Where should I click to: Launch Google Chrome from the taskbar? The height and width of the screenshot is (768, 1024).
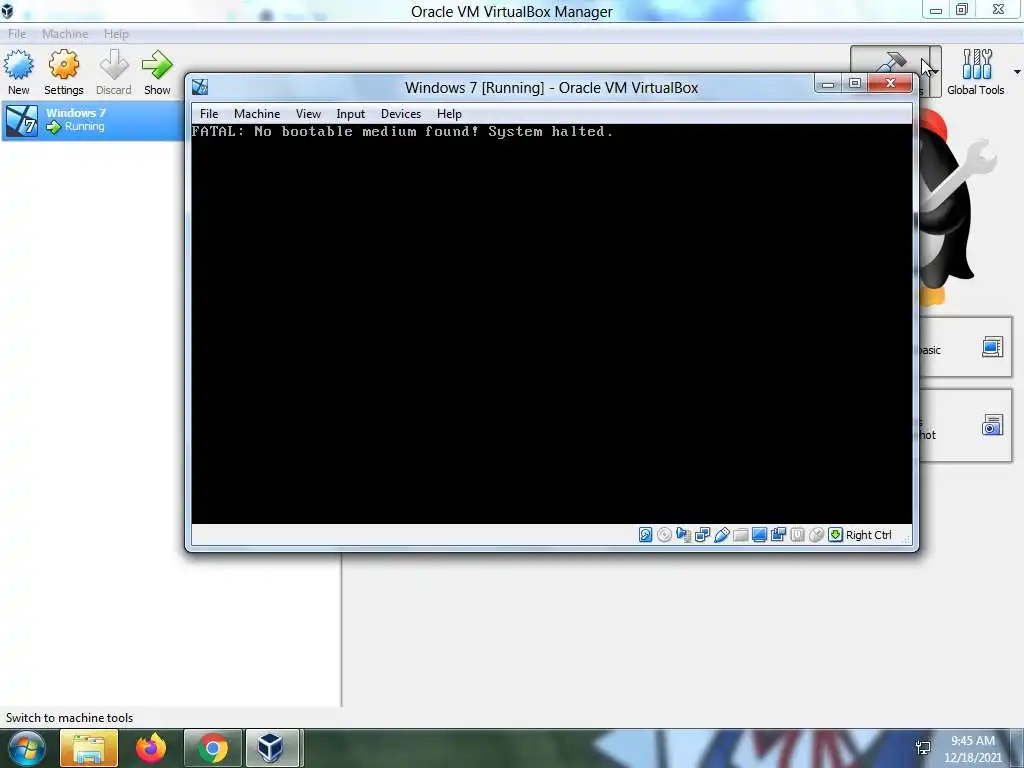pyautogui.click(x=212, y=748)
